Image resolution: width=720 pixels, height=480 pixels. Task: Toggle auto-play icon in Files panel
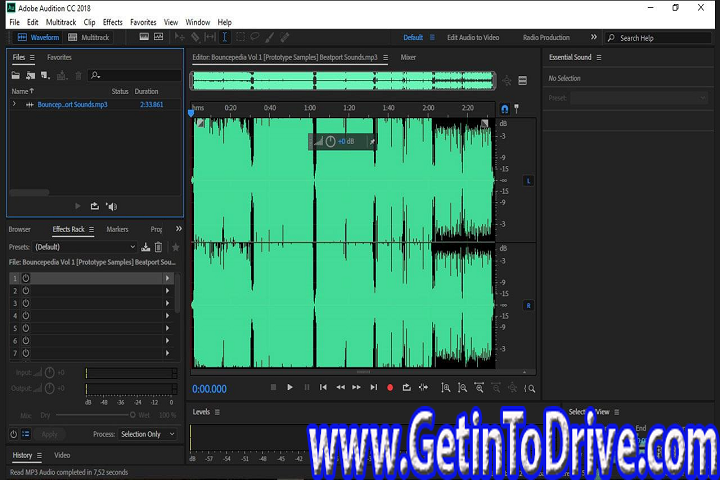coord(112,207)
